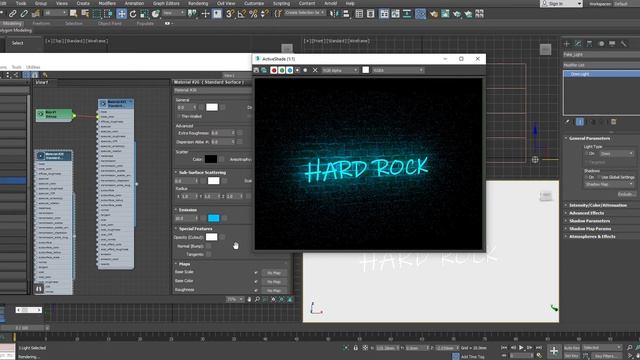This screenshot has height=360, width=640.
Task: Open the Sign In dropdown
Action: tap(561, 4)
